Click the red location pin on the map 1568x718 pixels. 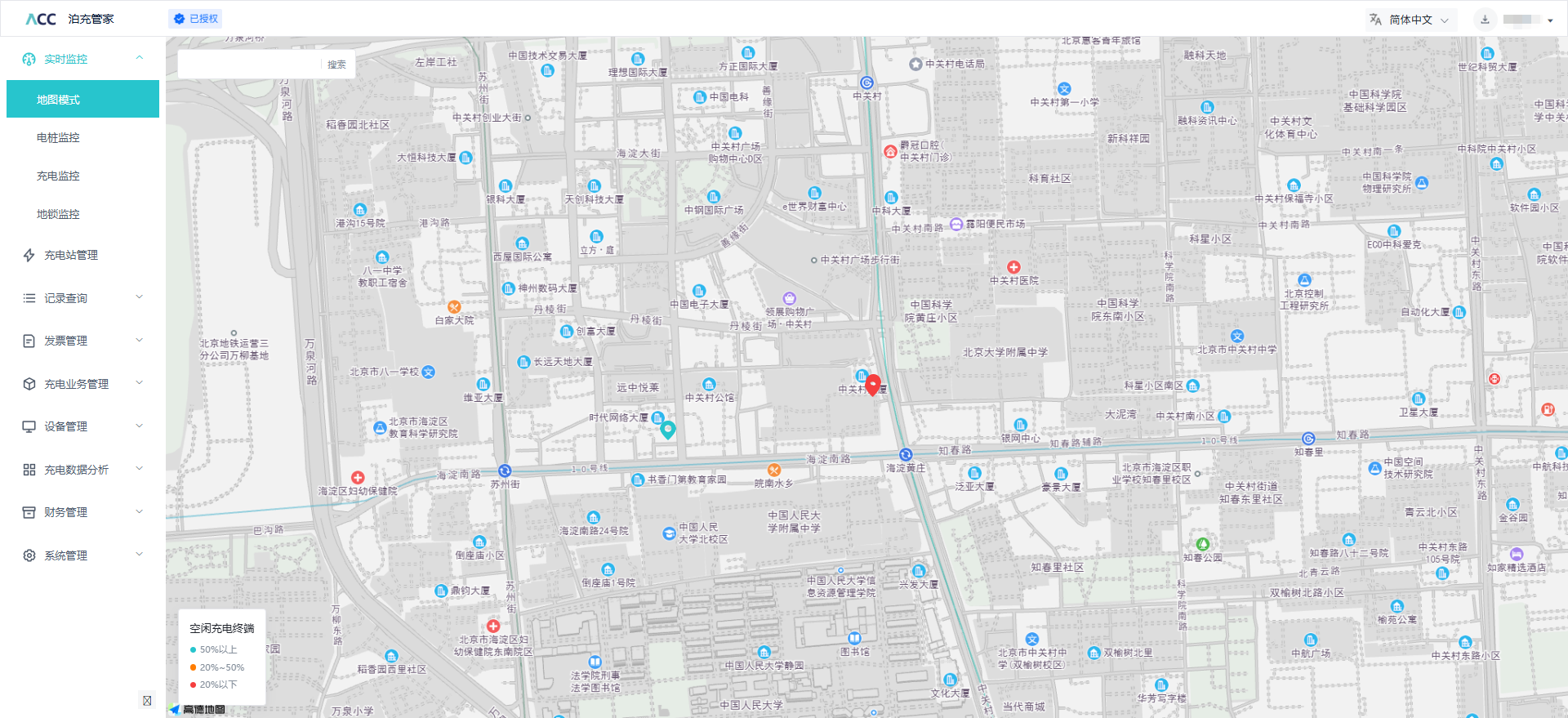click(x=873, y=385)
